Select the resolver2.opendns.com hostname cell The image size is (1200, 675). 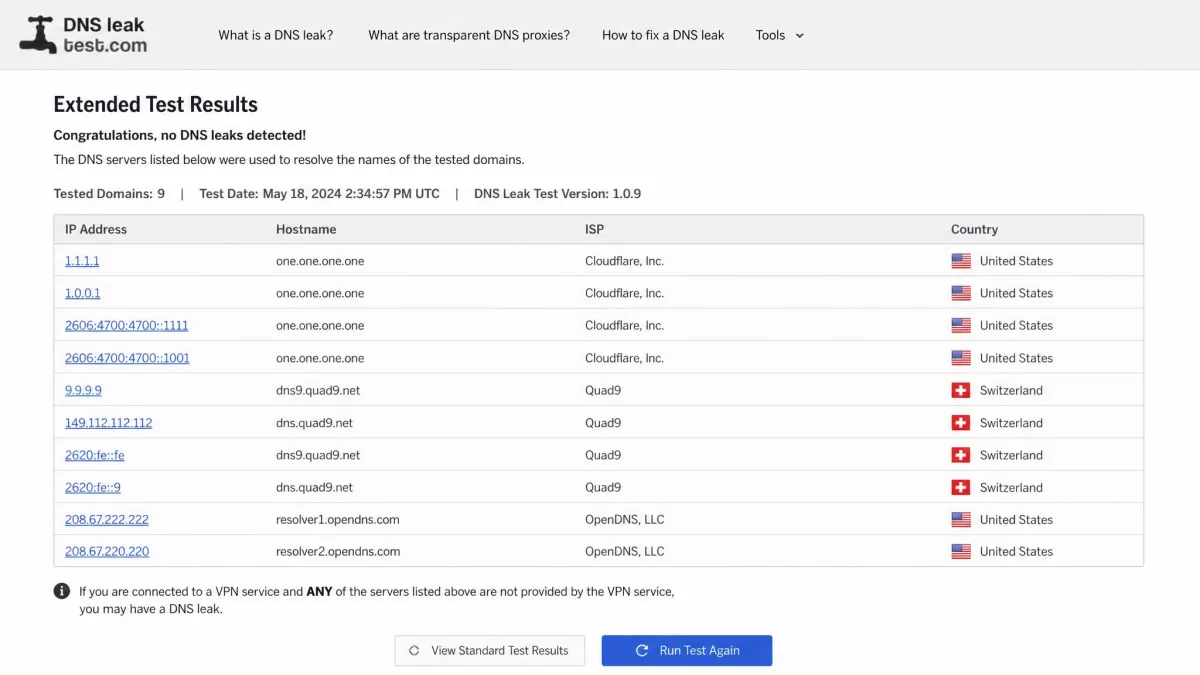pyautogui.click(x=338, y=551)
